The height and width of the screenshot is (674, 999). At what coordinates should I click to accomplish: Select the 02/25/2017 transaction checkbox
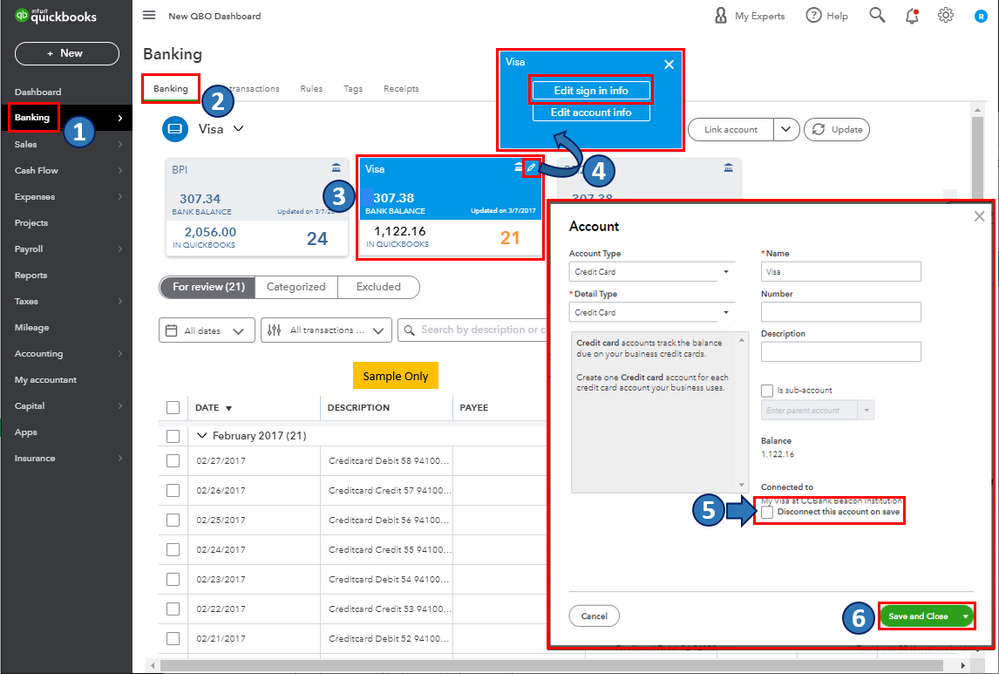click(173, 520)
